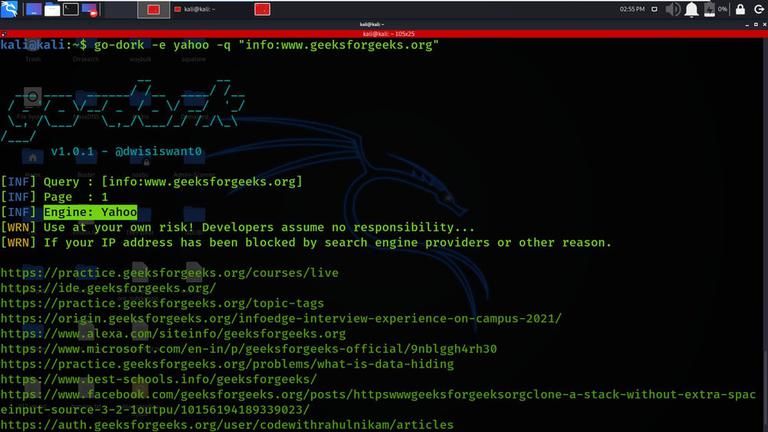This screenshot has width=768, height=432.
Task: Click the small network status tray icon
Action: click(x=654, y=9)
